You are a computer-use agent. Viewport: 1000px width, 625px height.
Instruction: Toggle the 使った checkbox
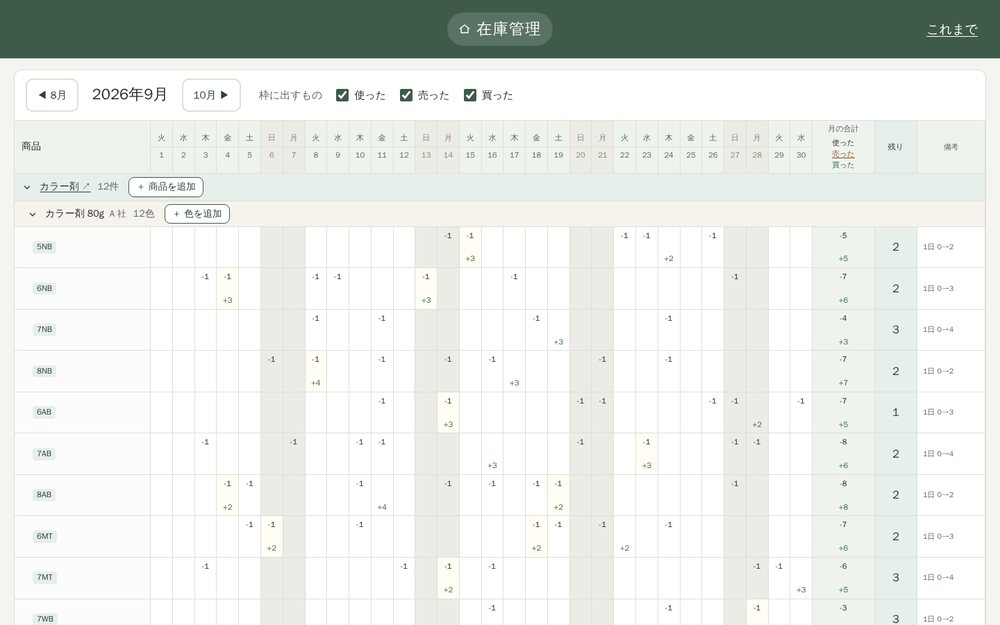(342, 95)
